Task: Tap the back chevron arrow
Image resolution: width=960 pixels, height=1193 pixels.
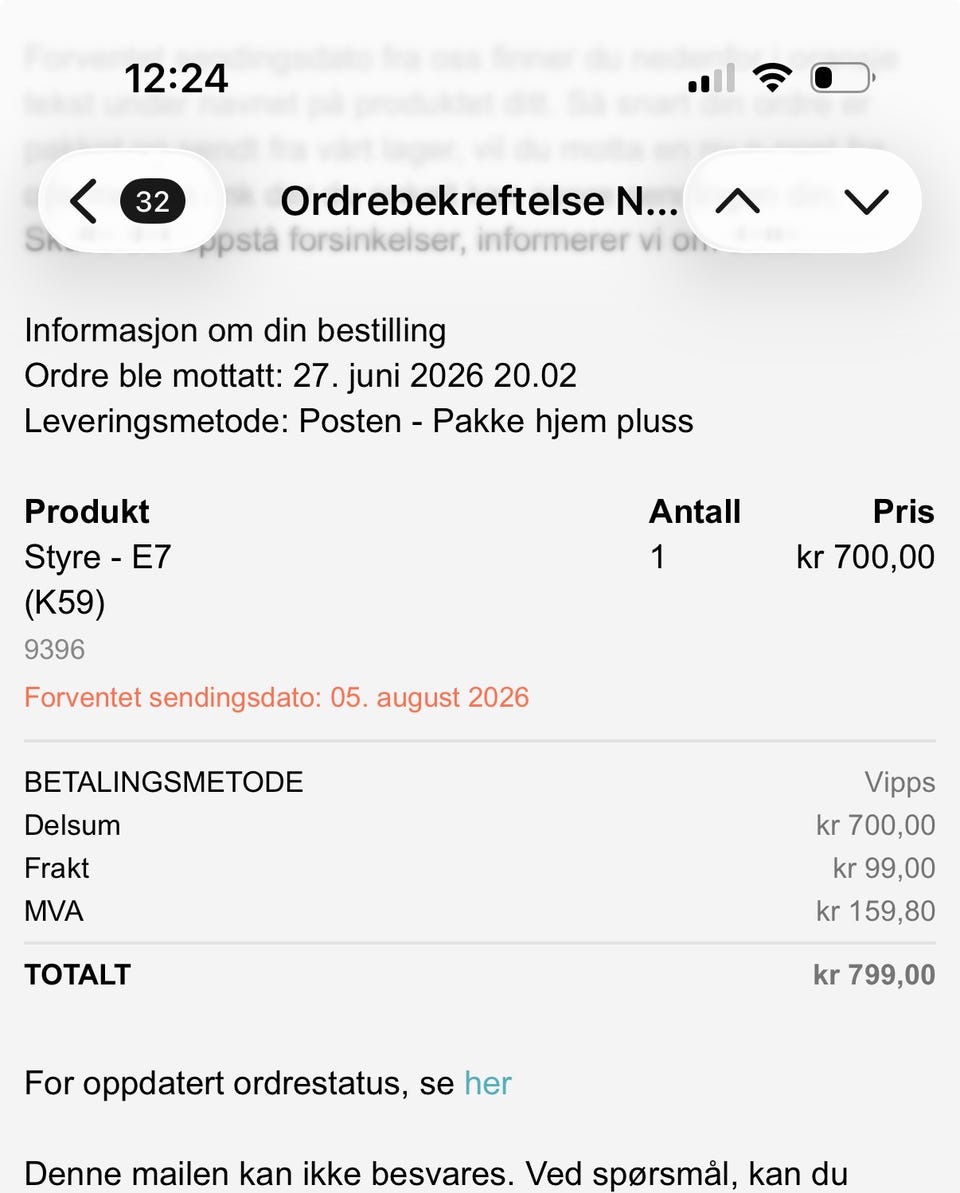Action: 83,202
